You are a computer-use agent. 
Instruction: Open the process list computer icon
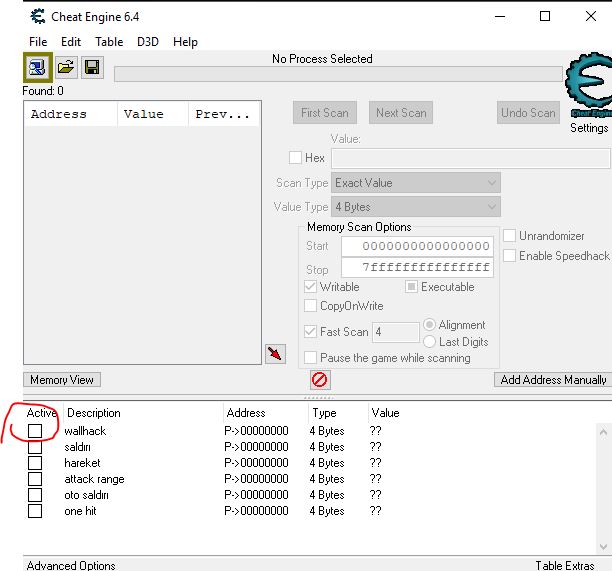point(37,67)
